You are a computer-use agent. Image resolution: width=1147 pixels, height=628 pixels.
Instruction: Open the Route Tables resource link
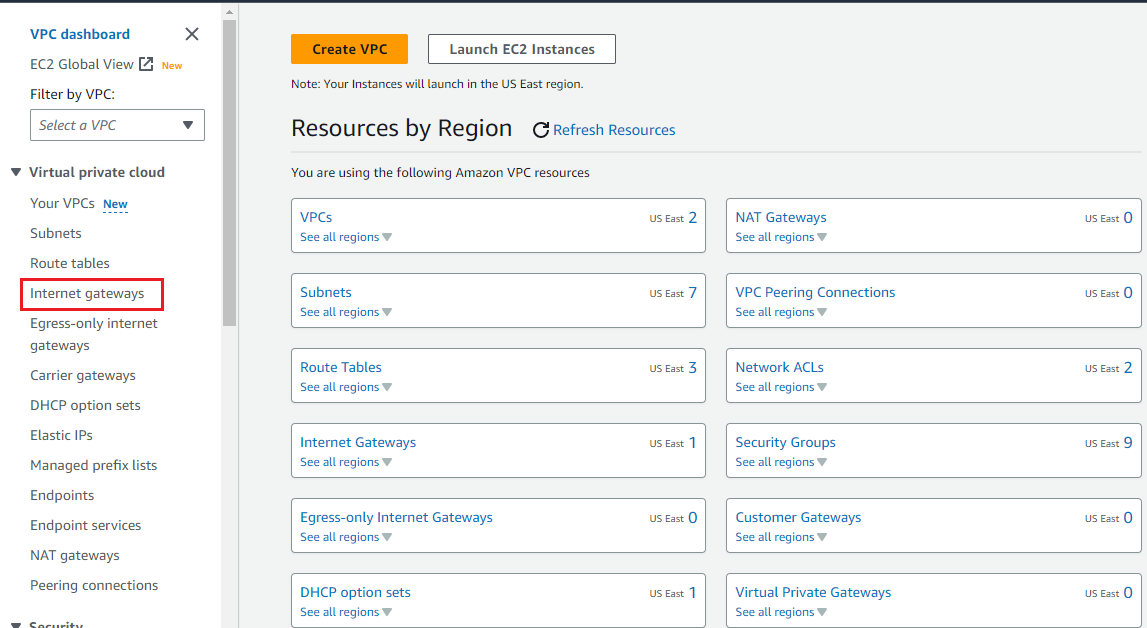point(341,367)
